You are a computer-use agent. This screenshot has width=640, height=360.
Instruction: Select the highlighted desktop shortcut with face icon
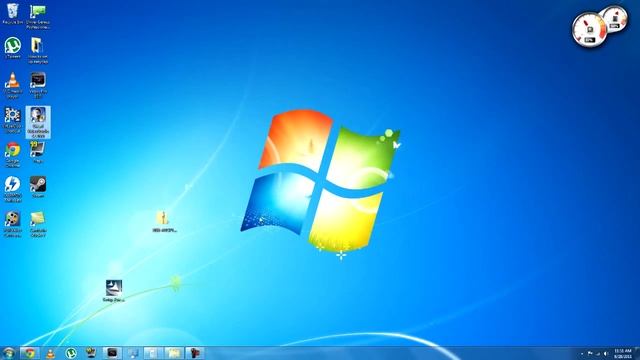pos(38,122)
